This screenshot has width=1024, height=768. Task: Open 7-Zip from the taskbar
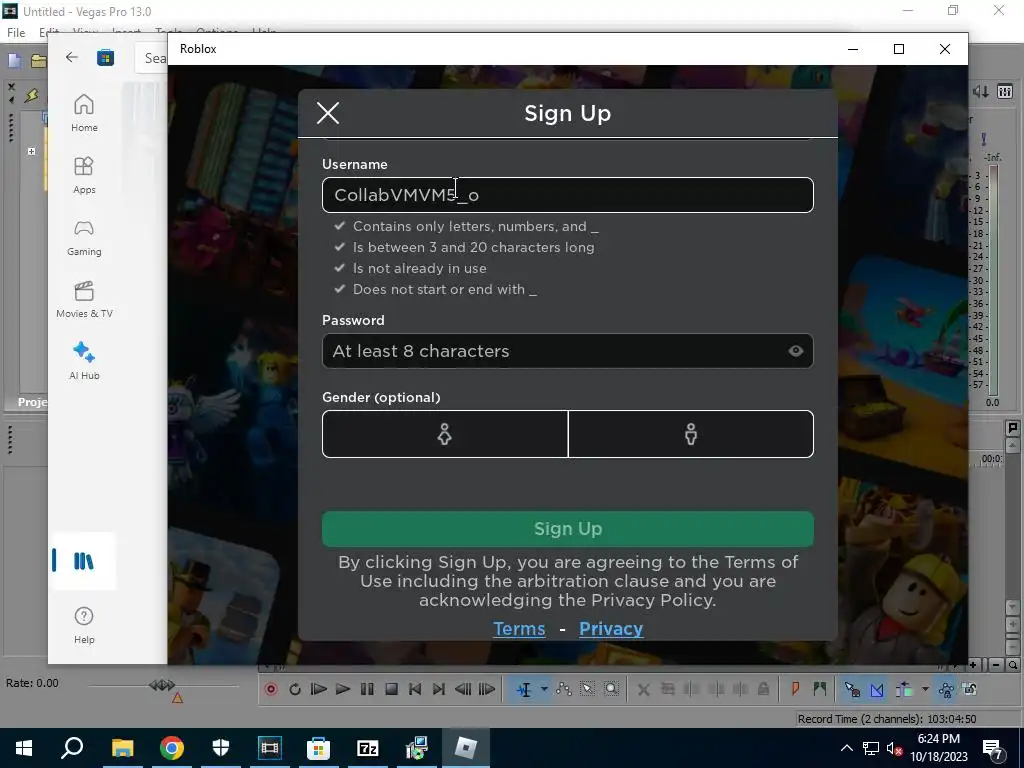pos(368,748)
